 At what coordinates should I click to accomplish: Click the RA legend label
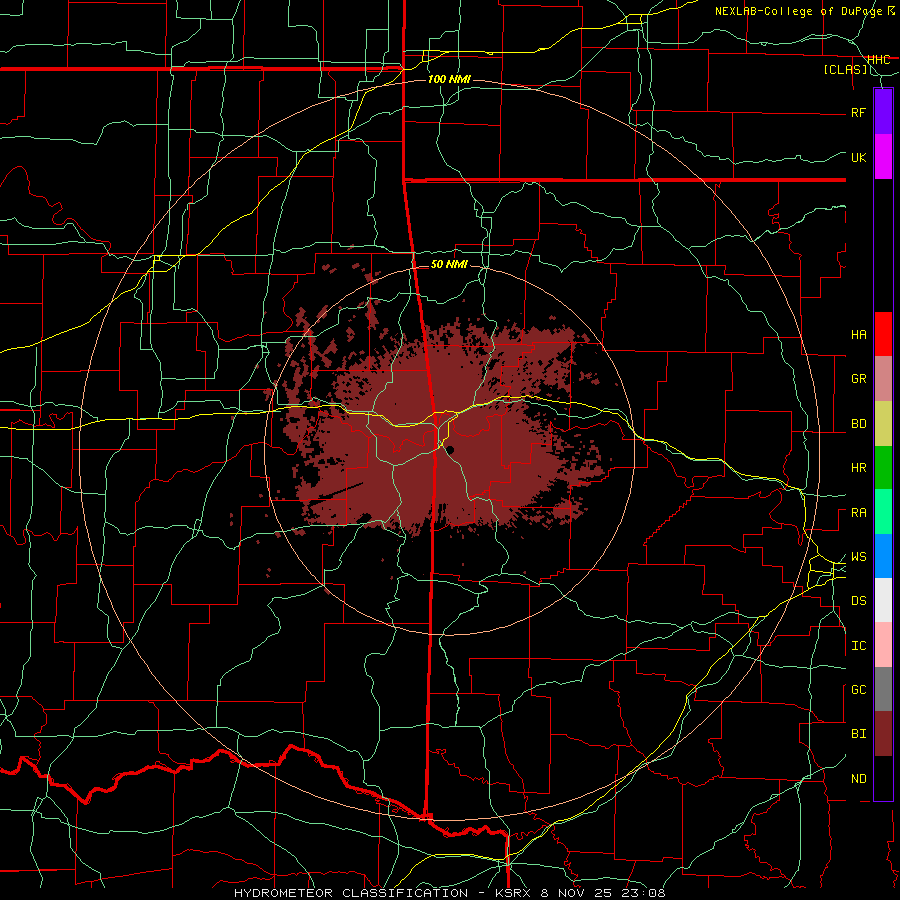pos(859,513)
